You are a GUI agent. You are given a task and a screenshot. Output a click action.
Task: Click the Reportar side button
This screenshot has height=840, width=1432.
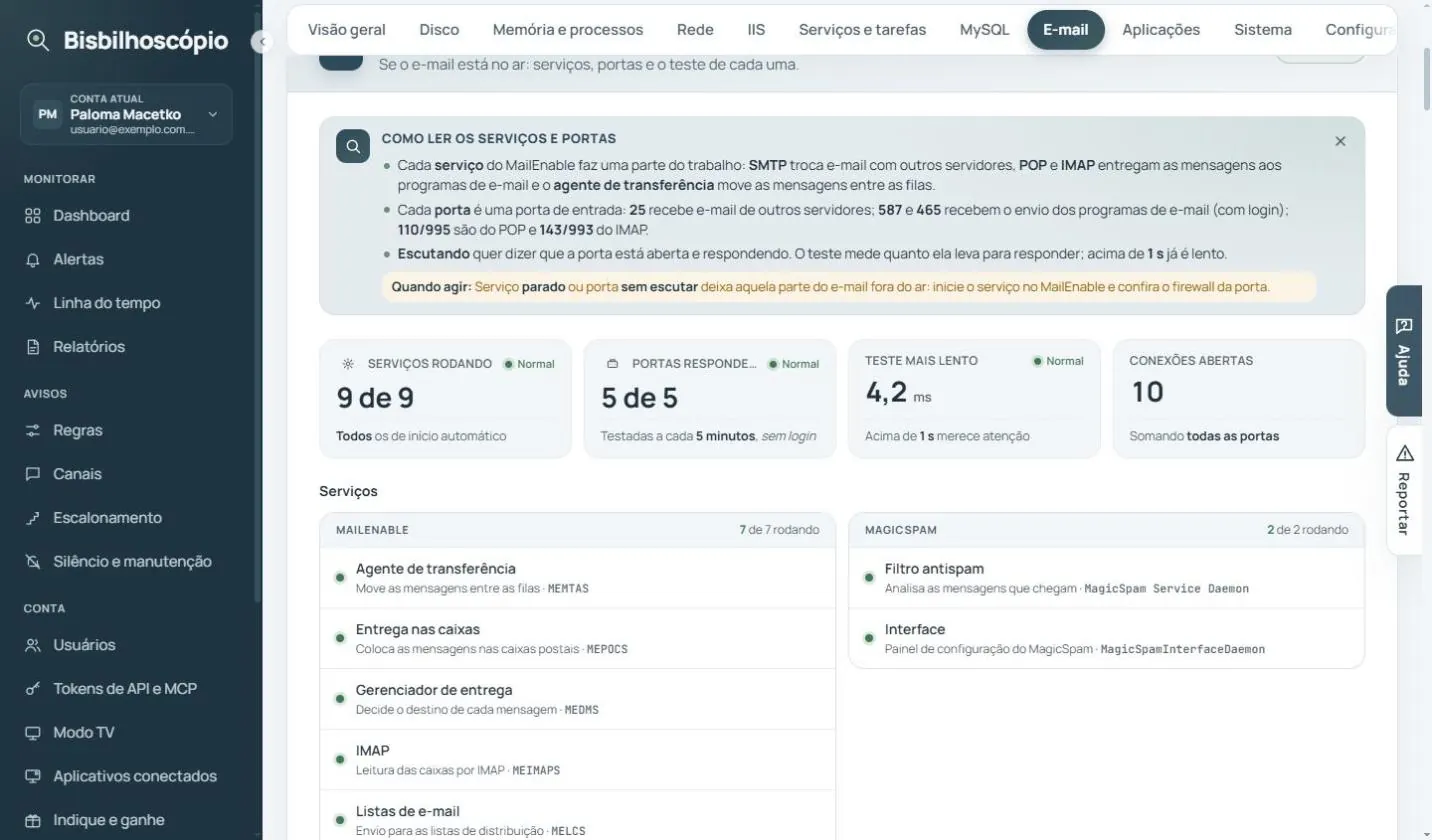tap(1404, 490)
